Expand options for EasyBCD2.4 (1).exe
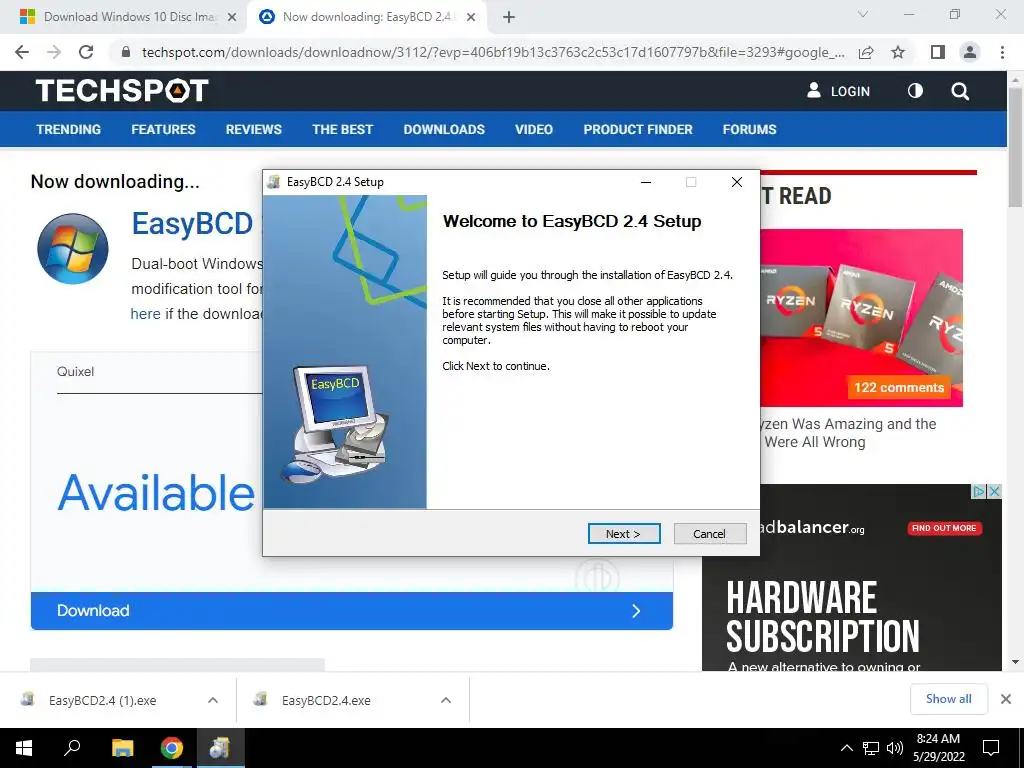 (213, 700)
